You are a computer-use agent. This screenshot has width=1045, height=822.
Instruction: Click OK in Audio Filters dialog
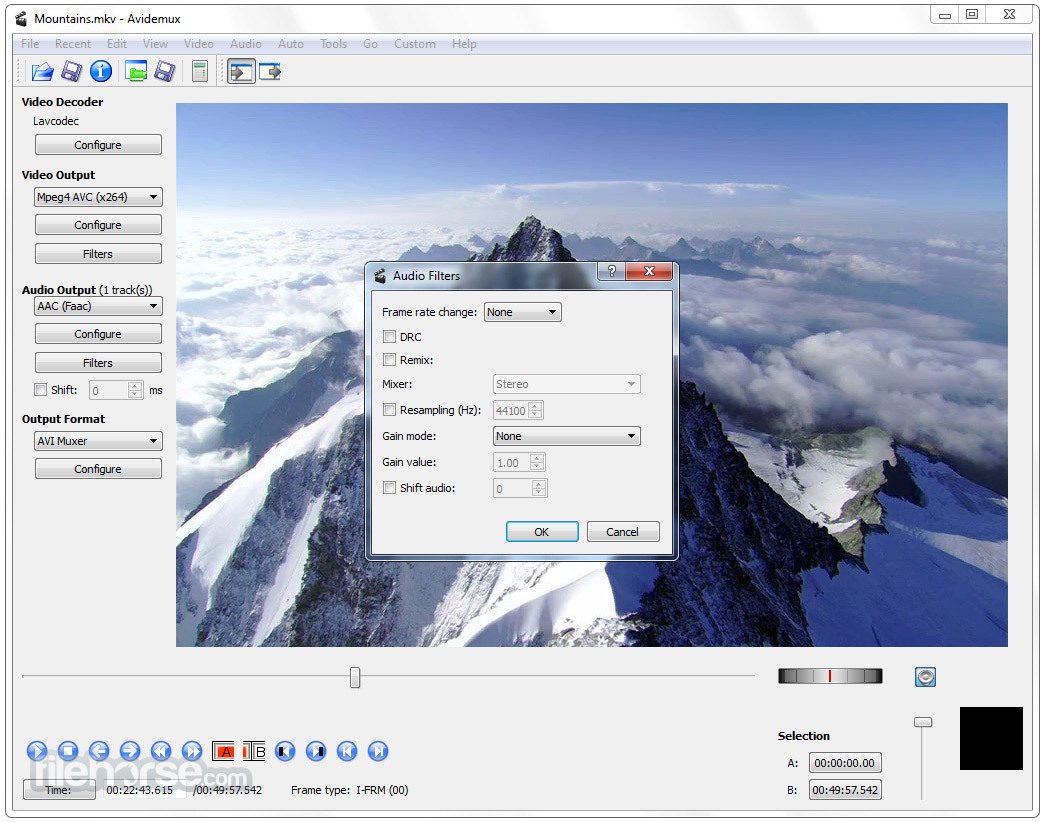pos(542,532)
